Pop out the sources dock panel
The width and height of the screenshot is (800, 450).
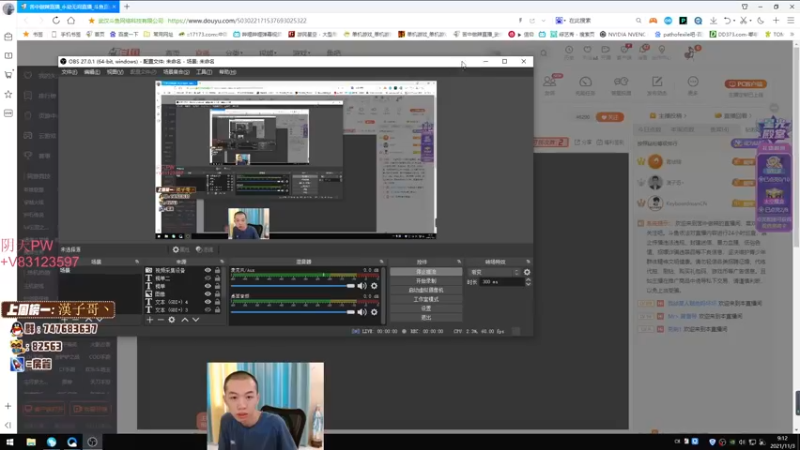click(x=222, y=262)
